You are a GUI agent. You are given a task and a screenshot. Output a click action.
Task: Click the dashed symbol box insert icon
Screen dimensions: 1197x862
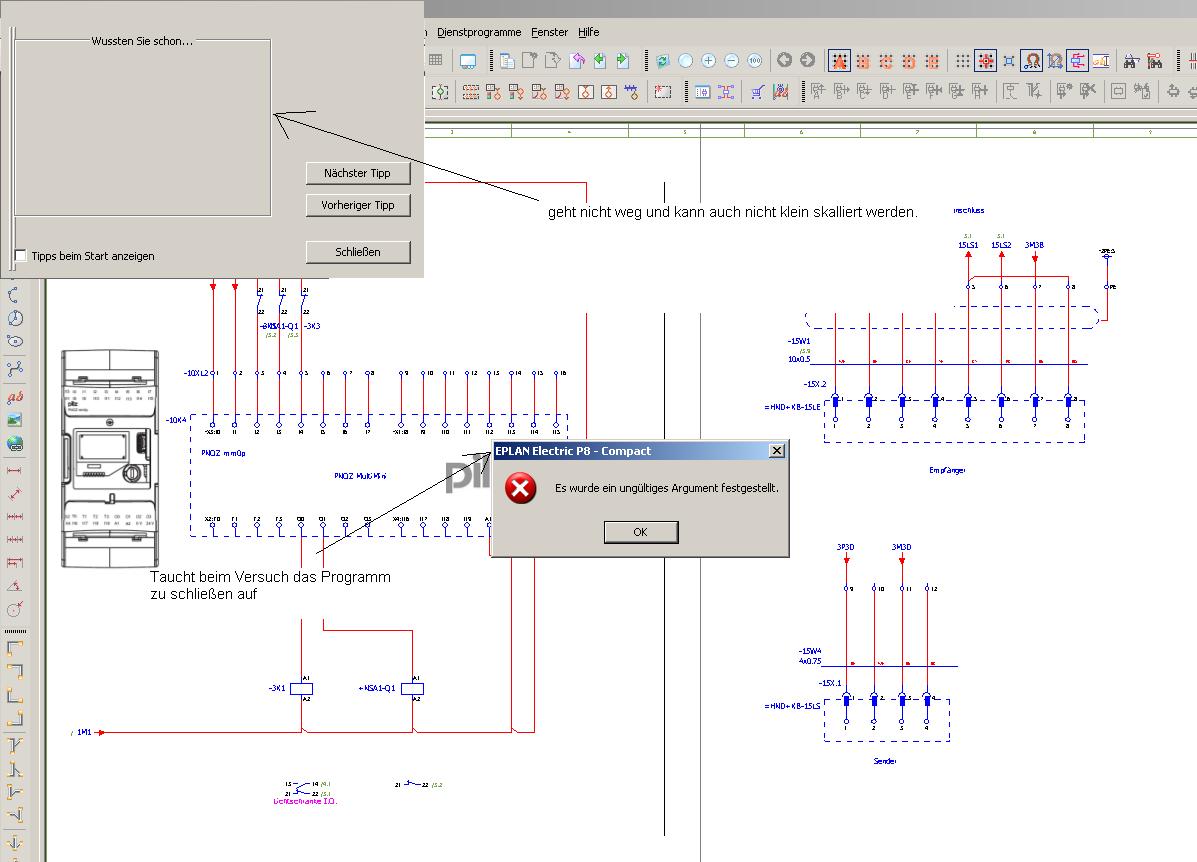click(x=440, y=92)
